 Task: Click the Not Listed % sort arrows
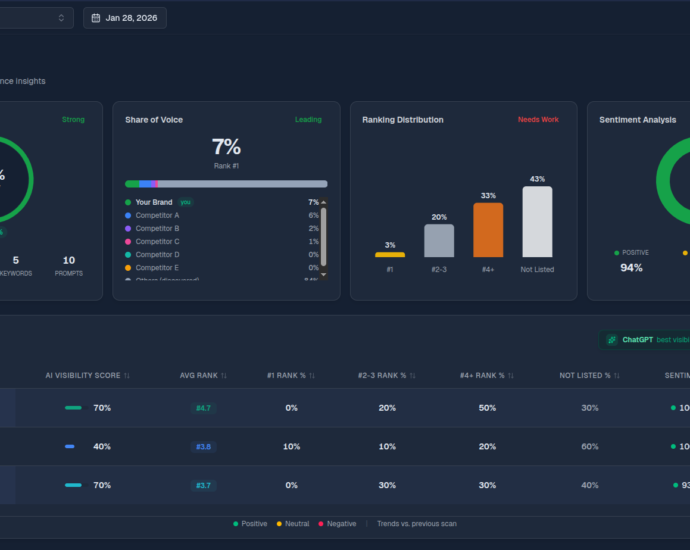pos(616,376)
